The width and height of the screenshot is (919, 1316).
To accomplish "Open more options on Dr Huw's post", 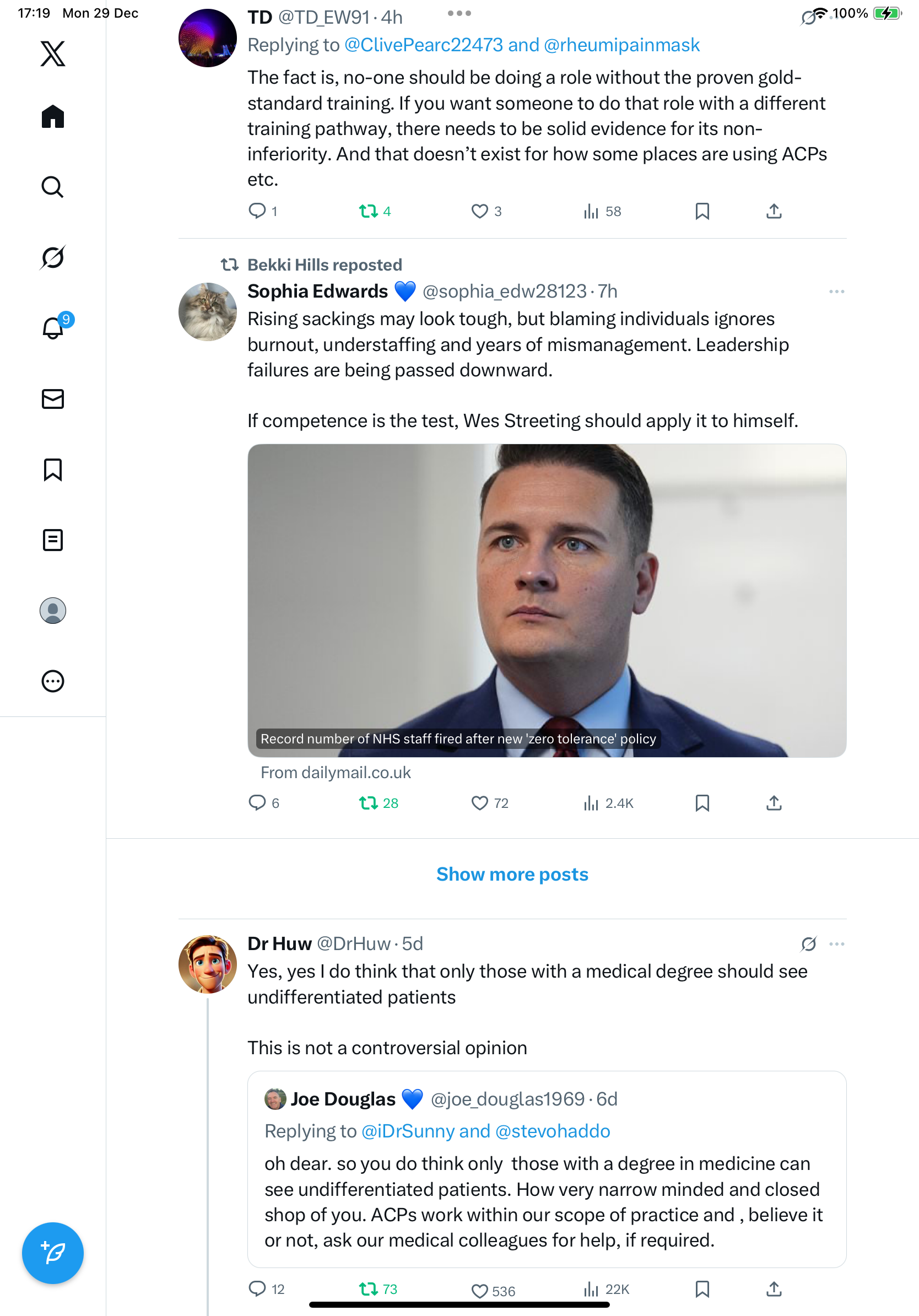I will click(x=836, y=944).
